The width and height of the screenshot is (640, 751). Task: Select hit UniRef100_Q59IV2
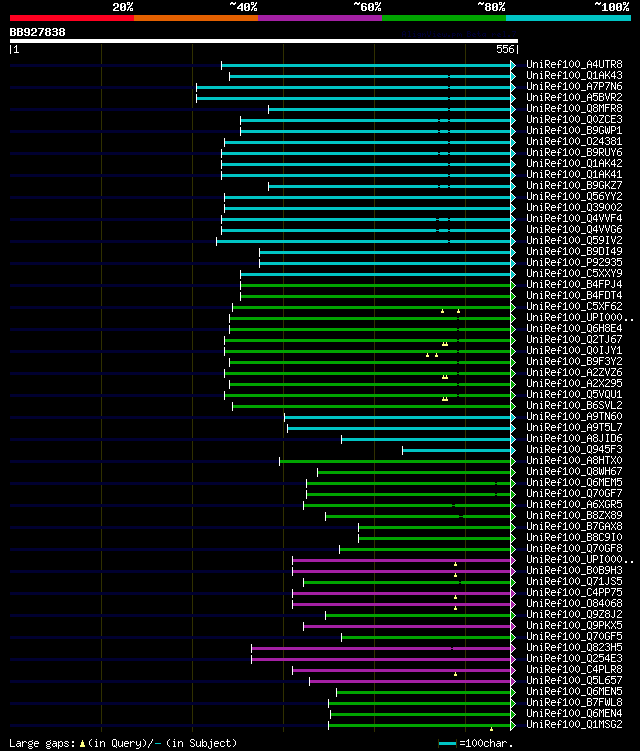574,240
